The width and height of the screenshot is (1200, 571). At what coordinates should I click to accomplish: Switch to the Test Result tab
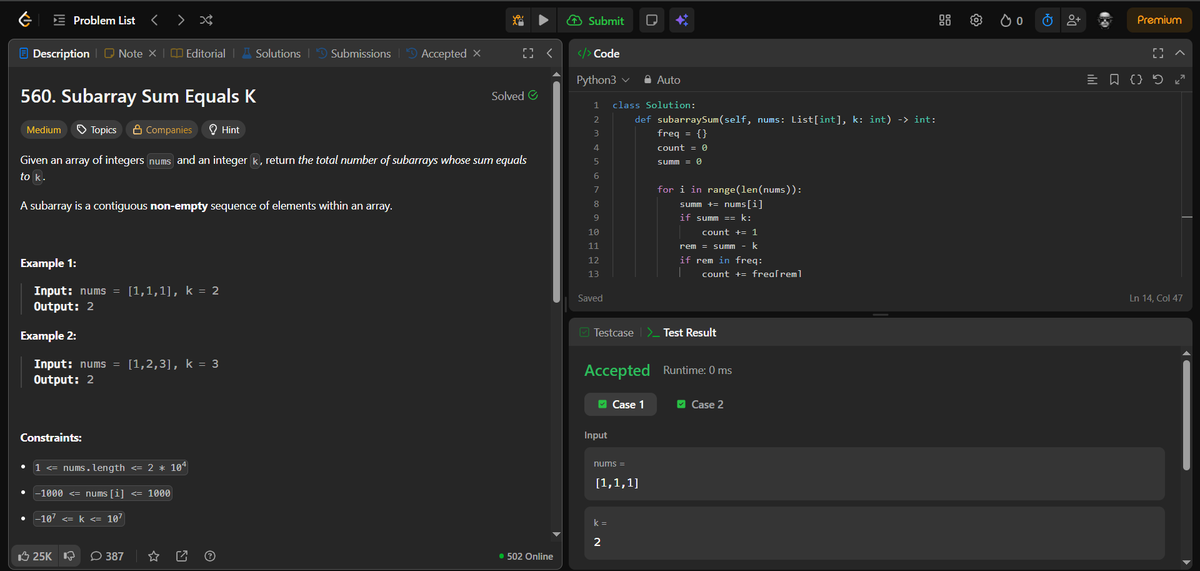[682, 332]
